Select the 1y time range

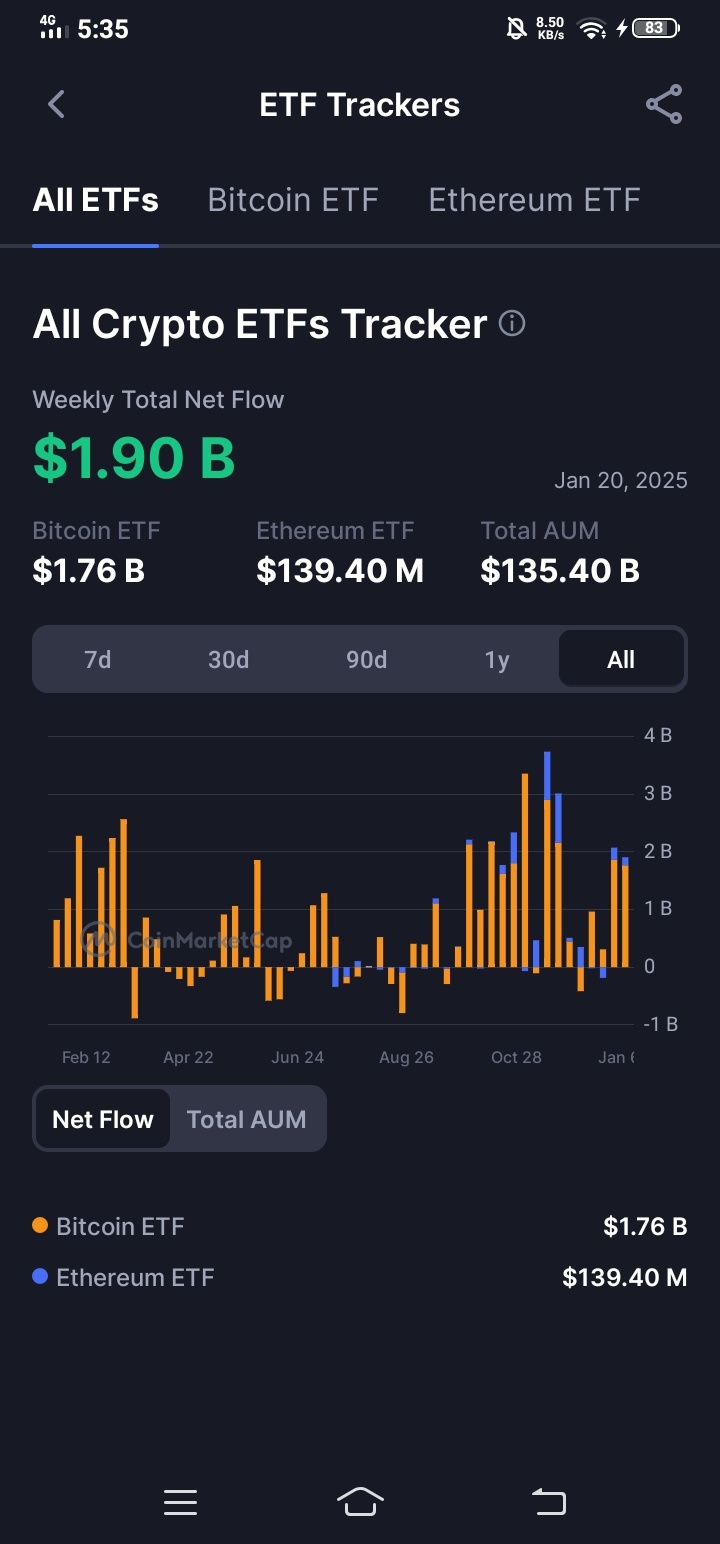pyautogui.click(x=497, y=660)
